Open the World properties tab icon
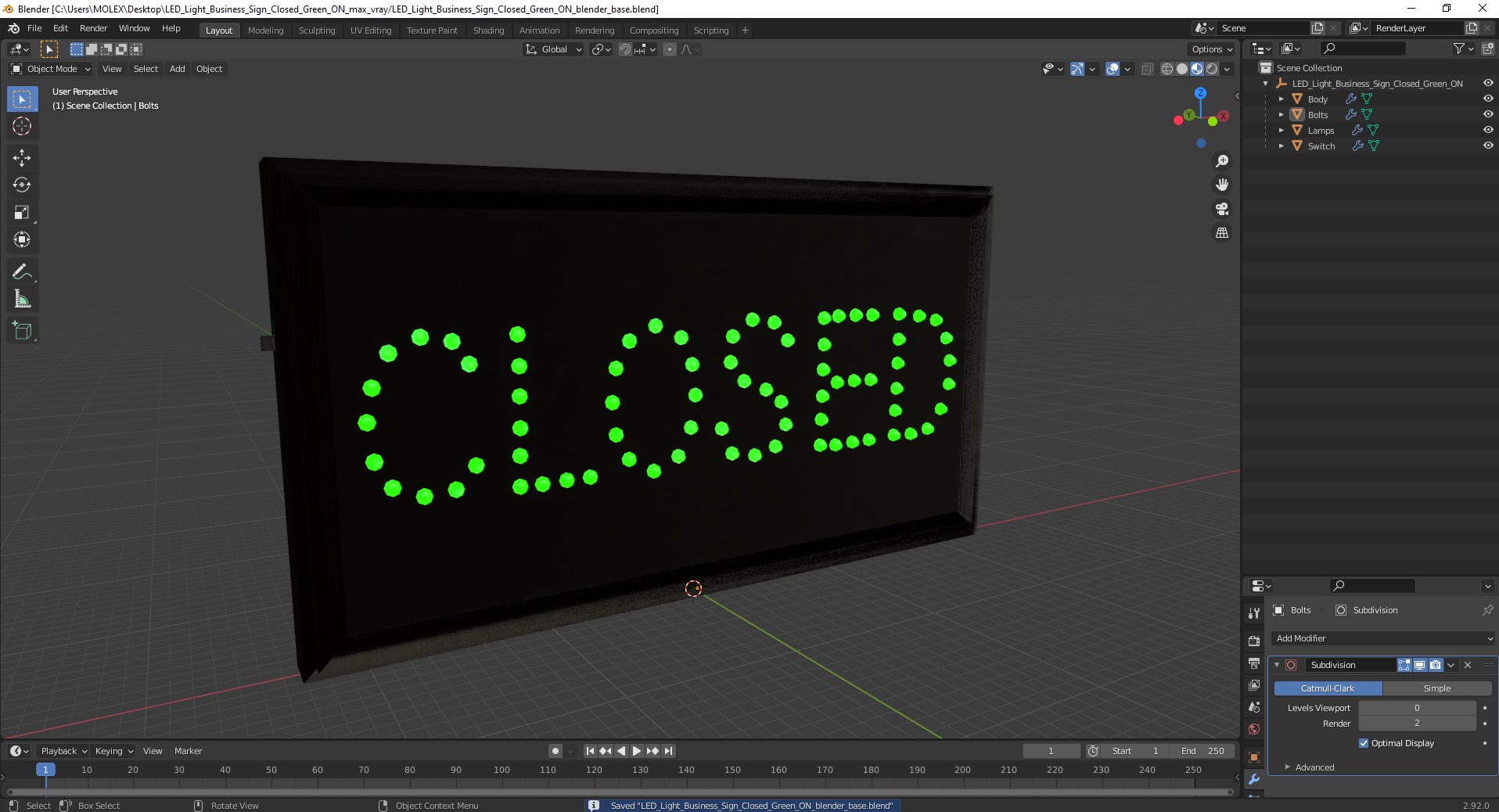Screen dimensions: 1499x812 tap(1254, 729)
